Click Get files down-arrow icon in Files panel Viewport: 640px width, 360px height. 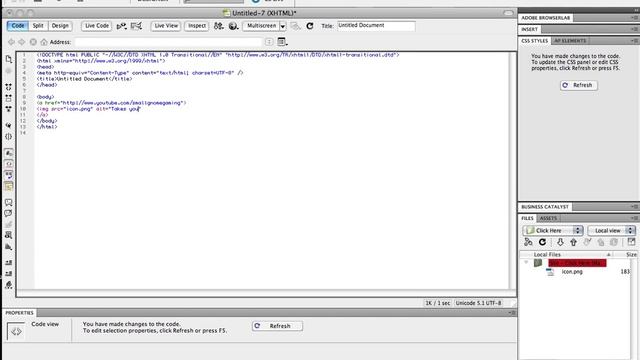(560, 242)
